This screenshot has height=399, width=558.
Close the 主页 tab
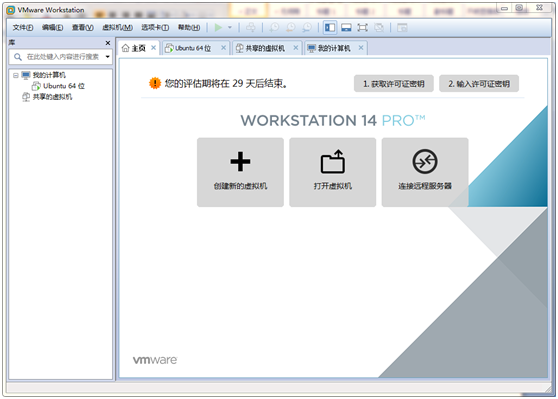tap(153, 48)
